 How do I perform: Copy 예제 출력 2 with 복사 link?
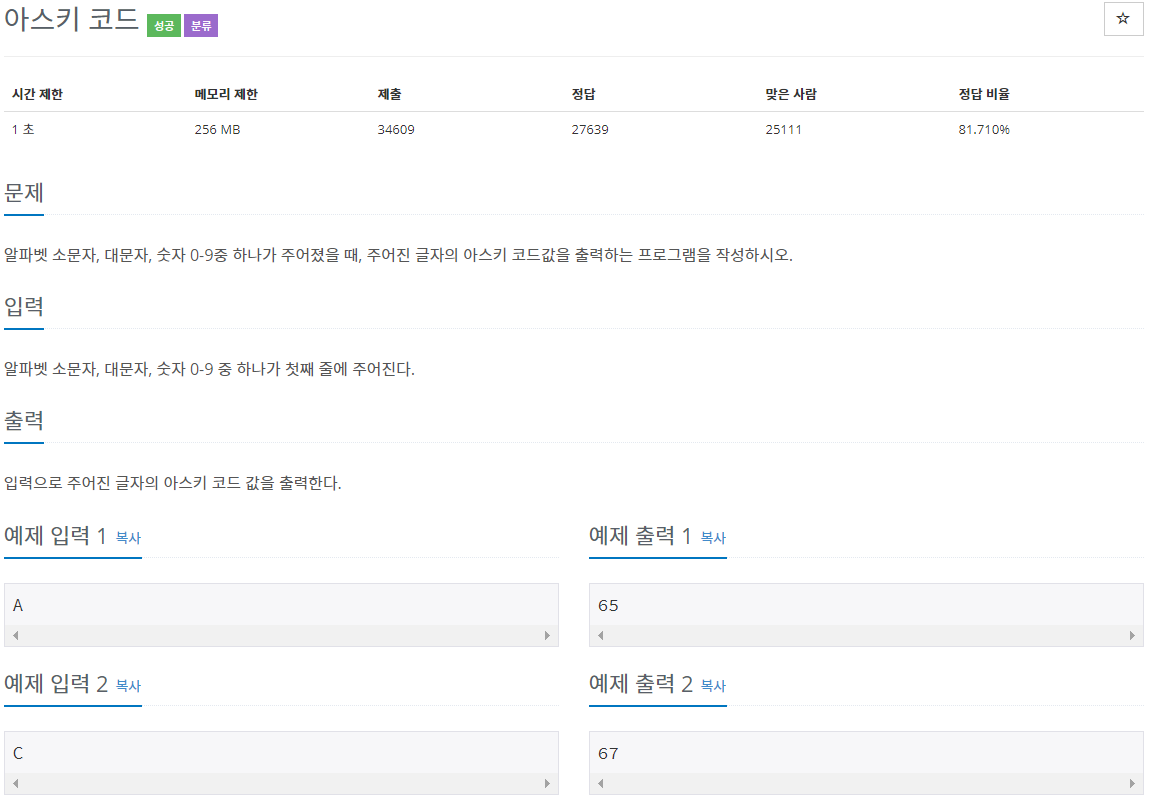713,686
